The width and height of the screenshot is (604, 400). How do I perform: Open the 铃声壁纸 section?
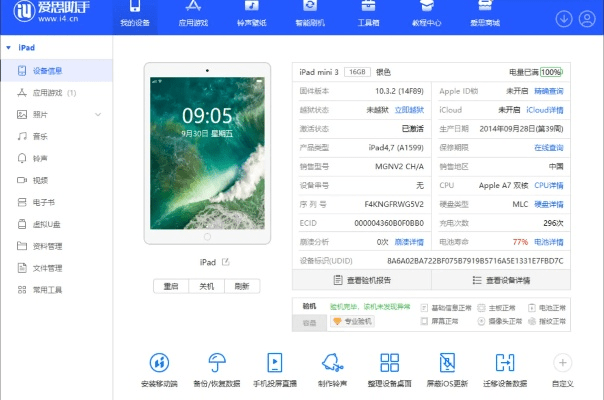[x=252, y=15]
